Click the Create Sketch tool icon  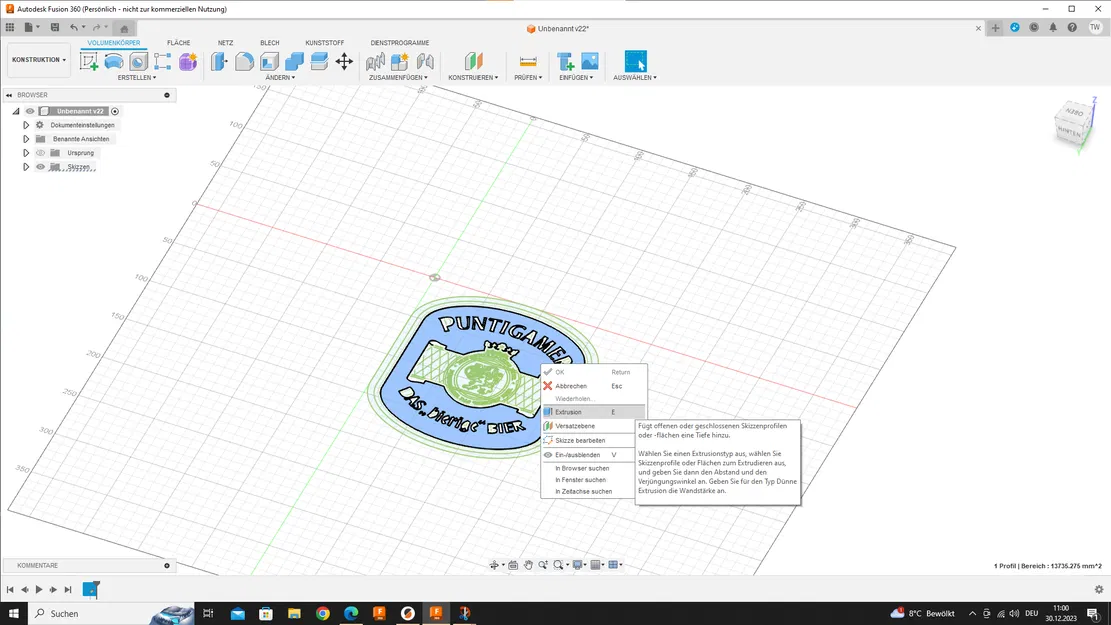pyautogui.click(x=89, y=62)
